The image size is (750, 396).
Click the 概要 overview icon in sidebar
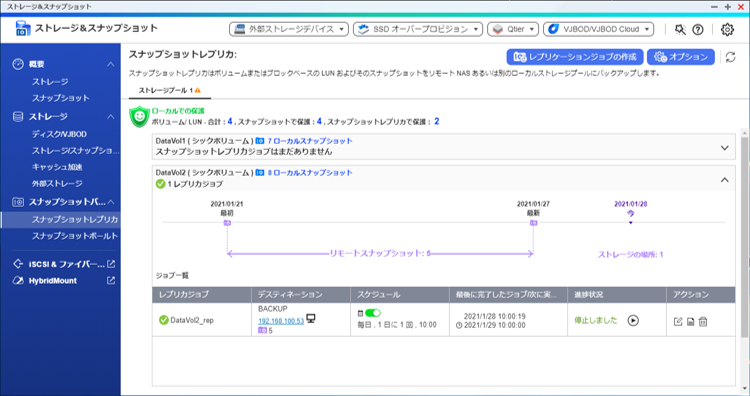pyautogui.click(x=18, y=64)
